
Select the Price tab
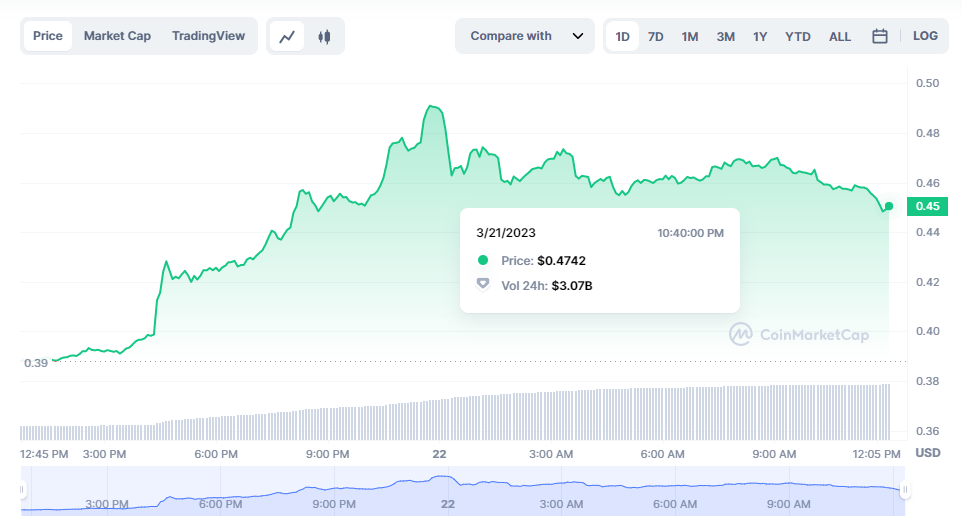click(47, 36)
